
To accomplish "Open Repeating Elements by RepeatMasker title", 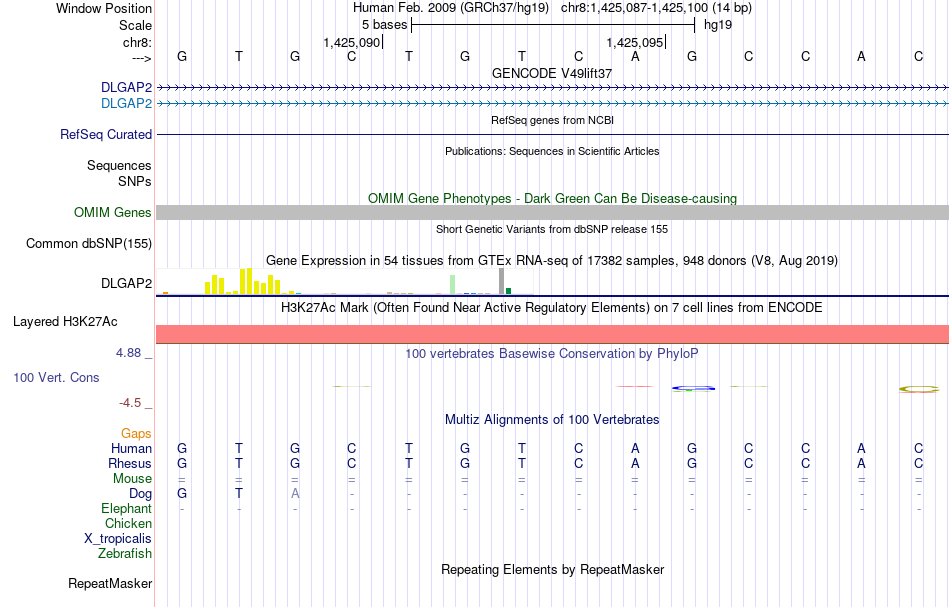I will point(552,569).
